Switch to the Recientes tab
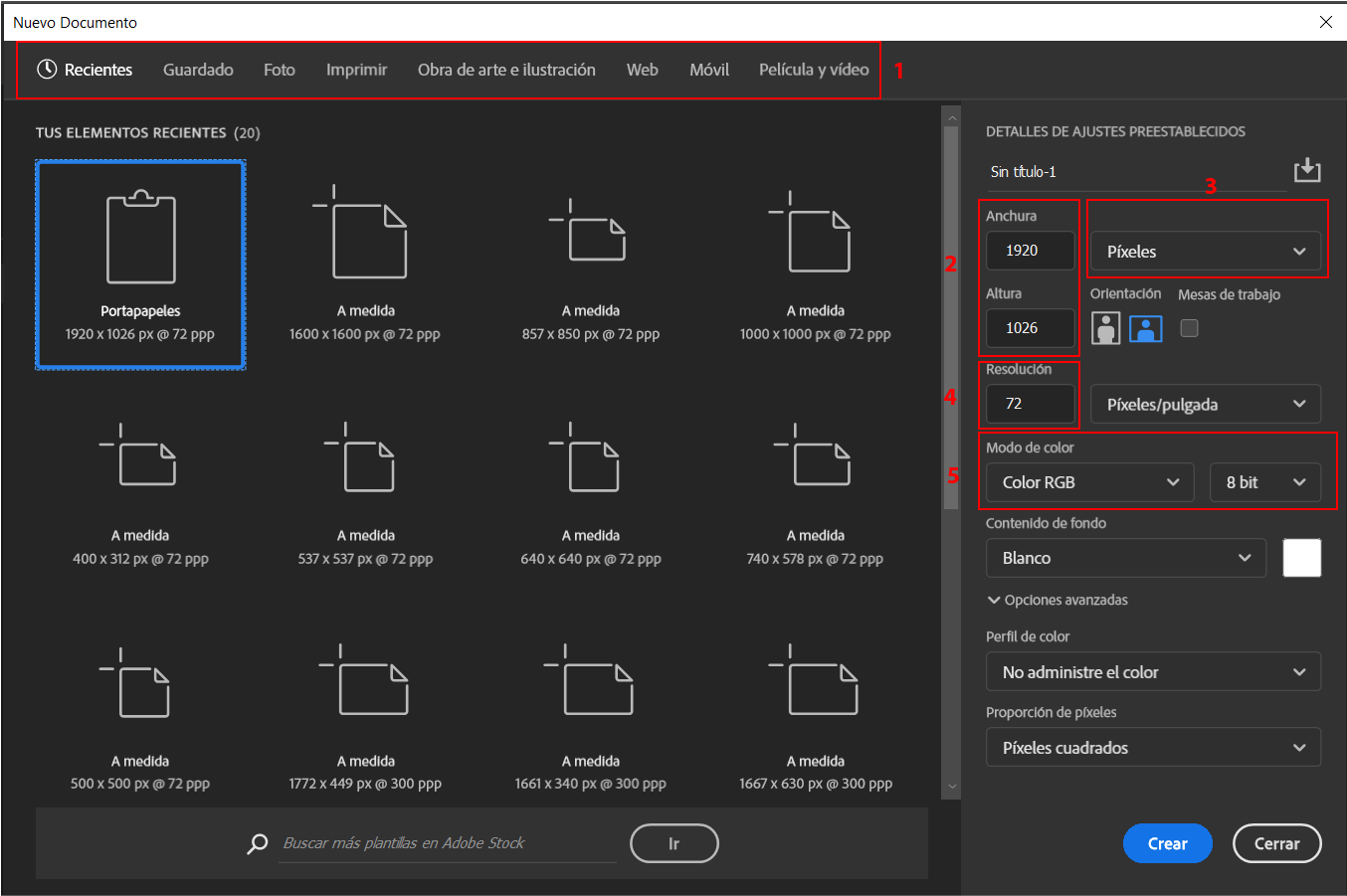Viewport: 1347px width, 896px height. (x=85, y=70)
